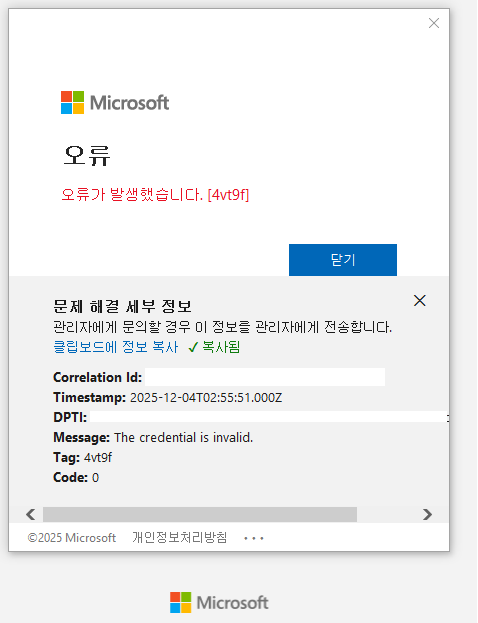
Task: Close the error dialog with the top X
Action: point(434,23)
